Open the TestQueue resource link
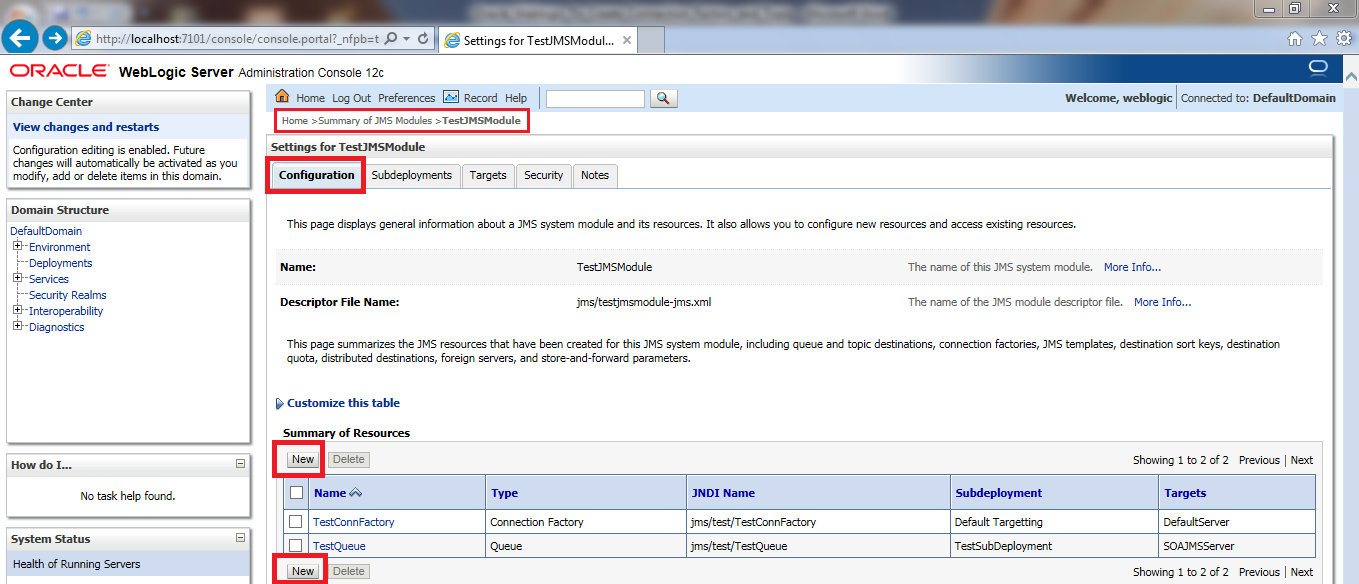The image size is (1359, 584). (339, 546)
